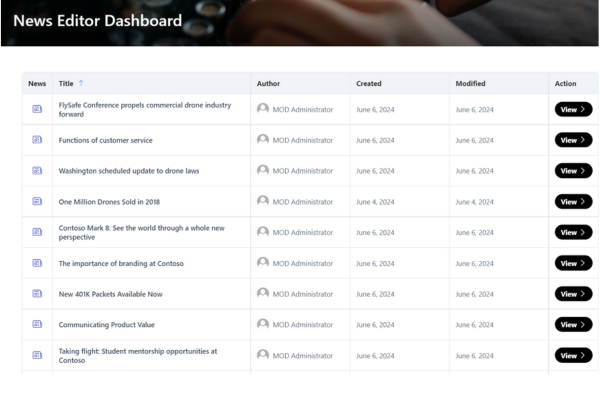View the FlySafe Conference article
The image size is (600, 400).
[x=573, y=109]
